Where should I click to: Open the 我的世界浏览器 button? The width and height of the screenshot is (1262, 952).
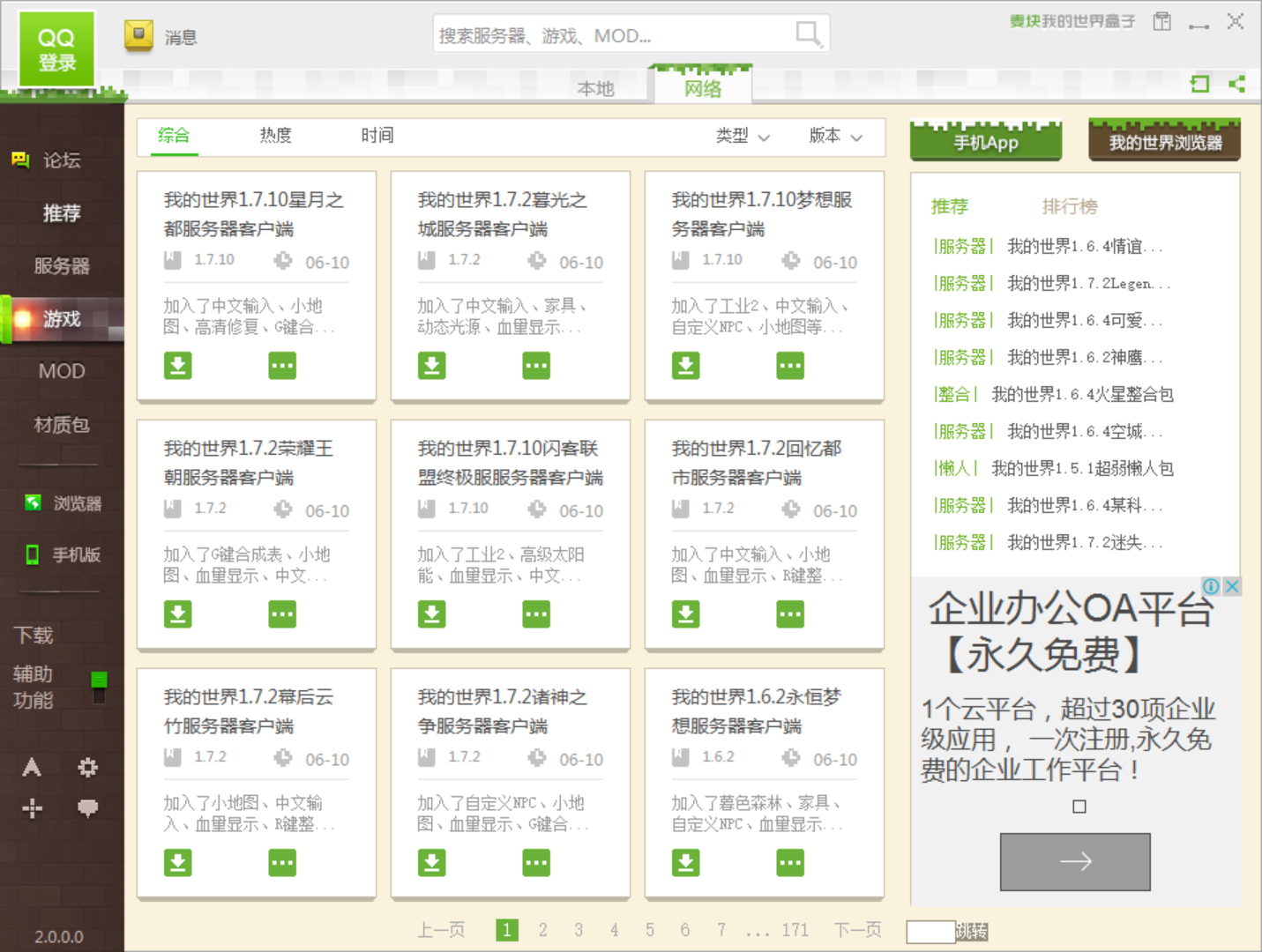1165,141
